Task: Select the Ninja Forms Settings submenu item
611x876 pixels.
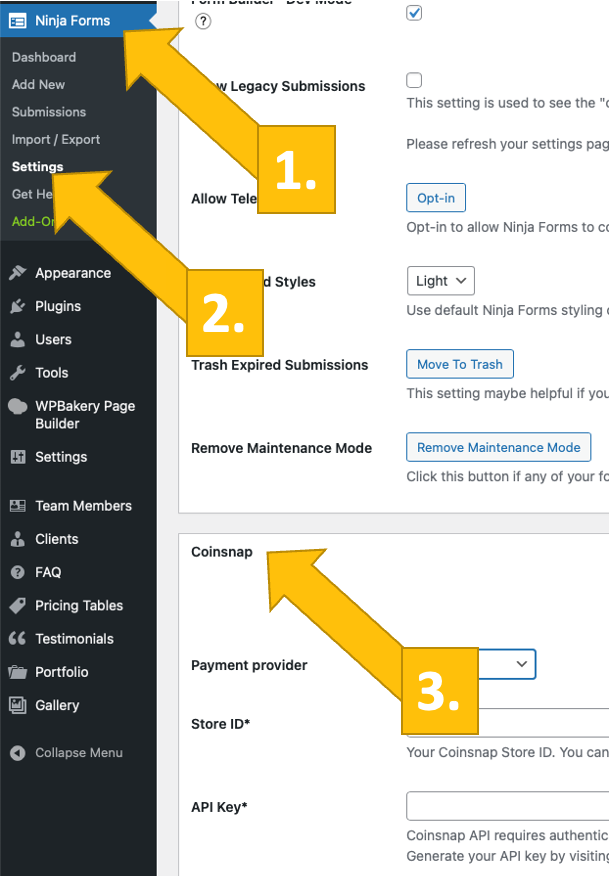Action: [x=37, y=167]
